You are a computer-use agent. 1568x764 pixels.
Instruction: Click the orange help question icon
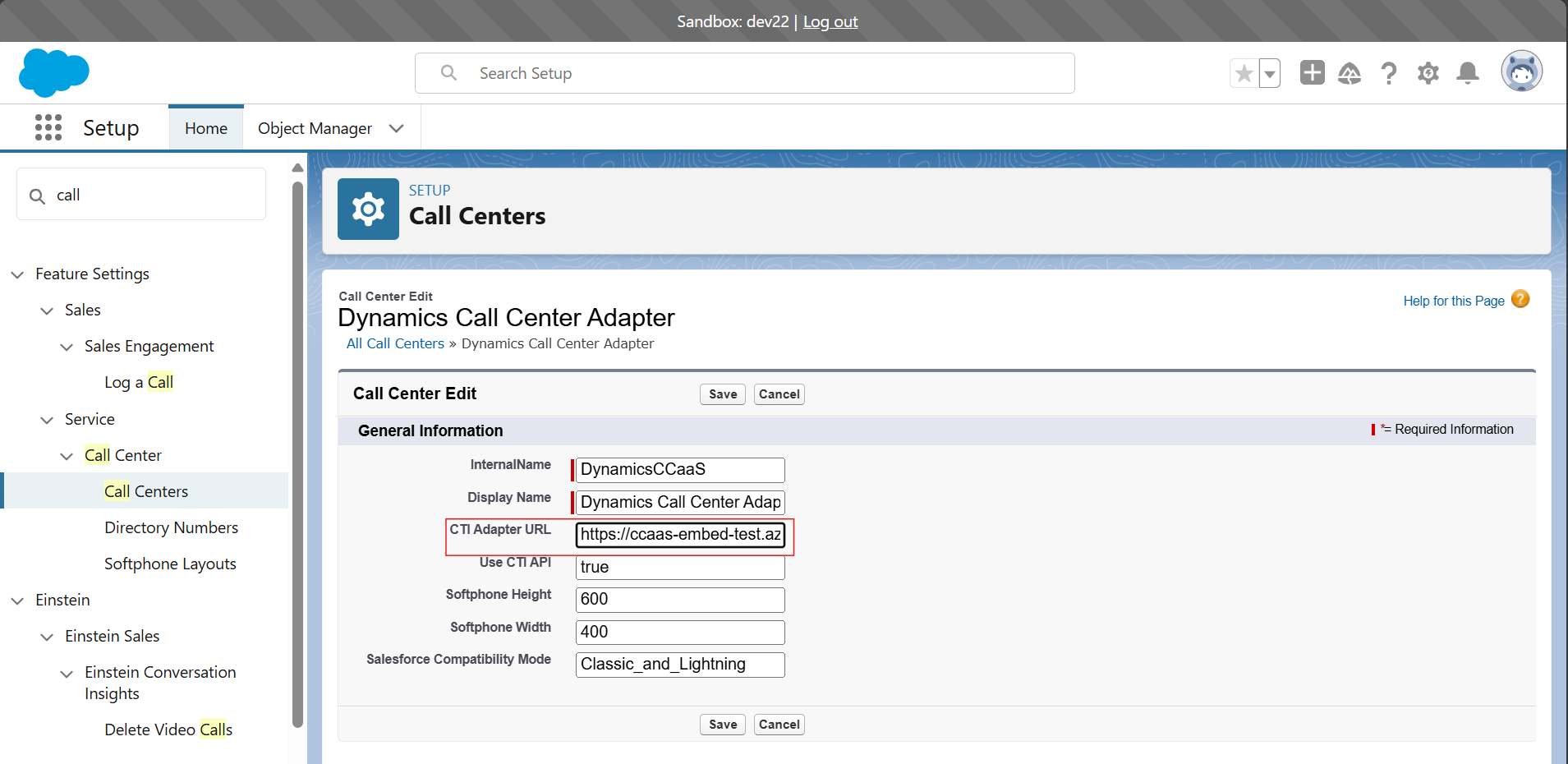pos(1520,299)
